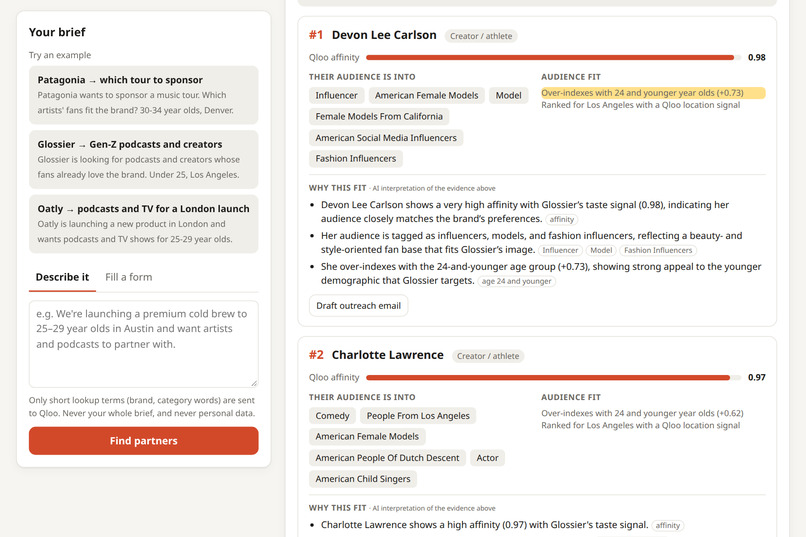Load the Oatly London launch example
The height and width of the screenshot is (537, 806).
point(143,224)
